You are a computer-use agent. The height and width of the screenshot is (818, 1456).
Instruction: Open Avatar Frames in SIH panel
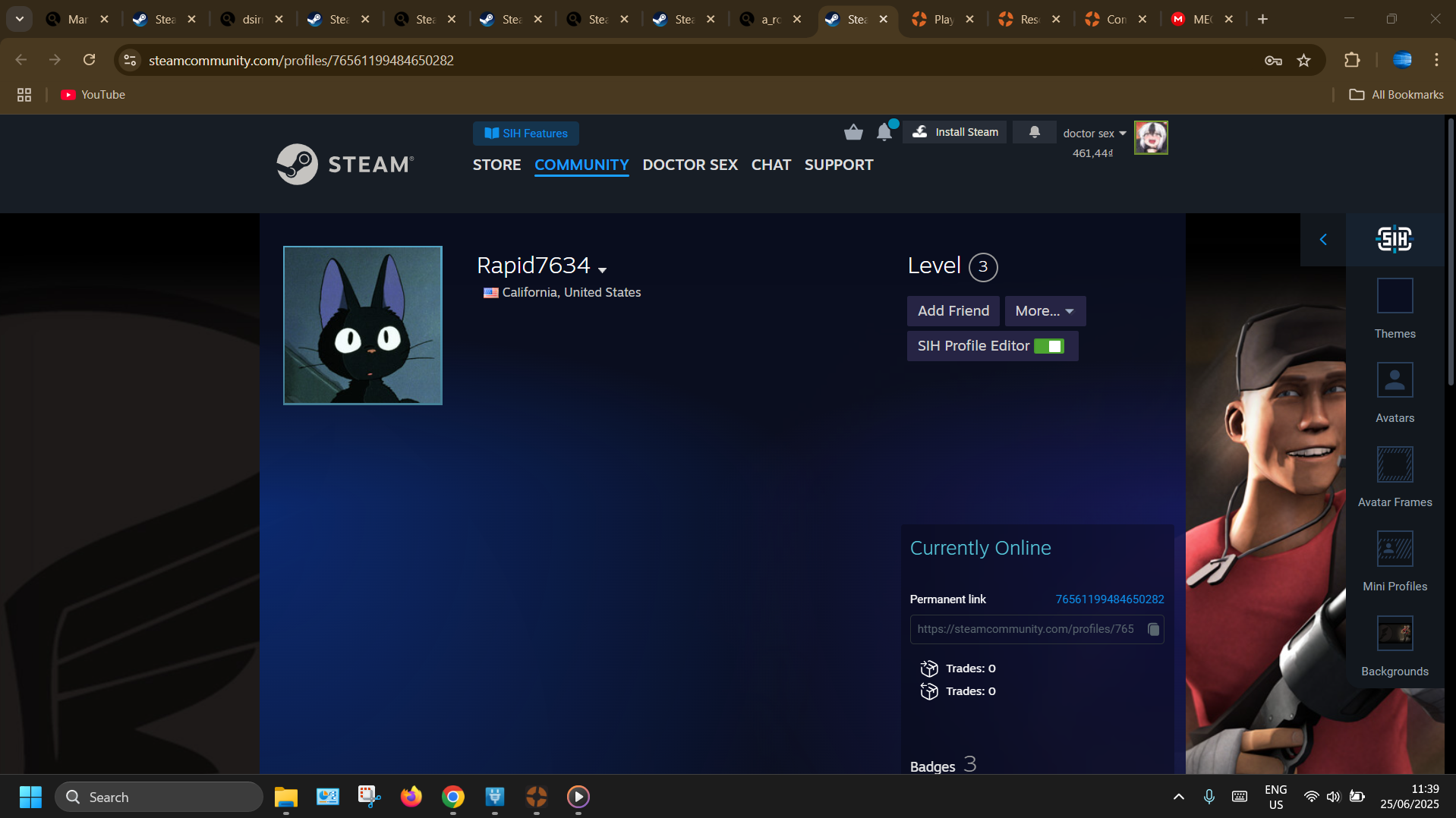[1395, 477]
